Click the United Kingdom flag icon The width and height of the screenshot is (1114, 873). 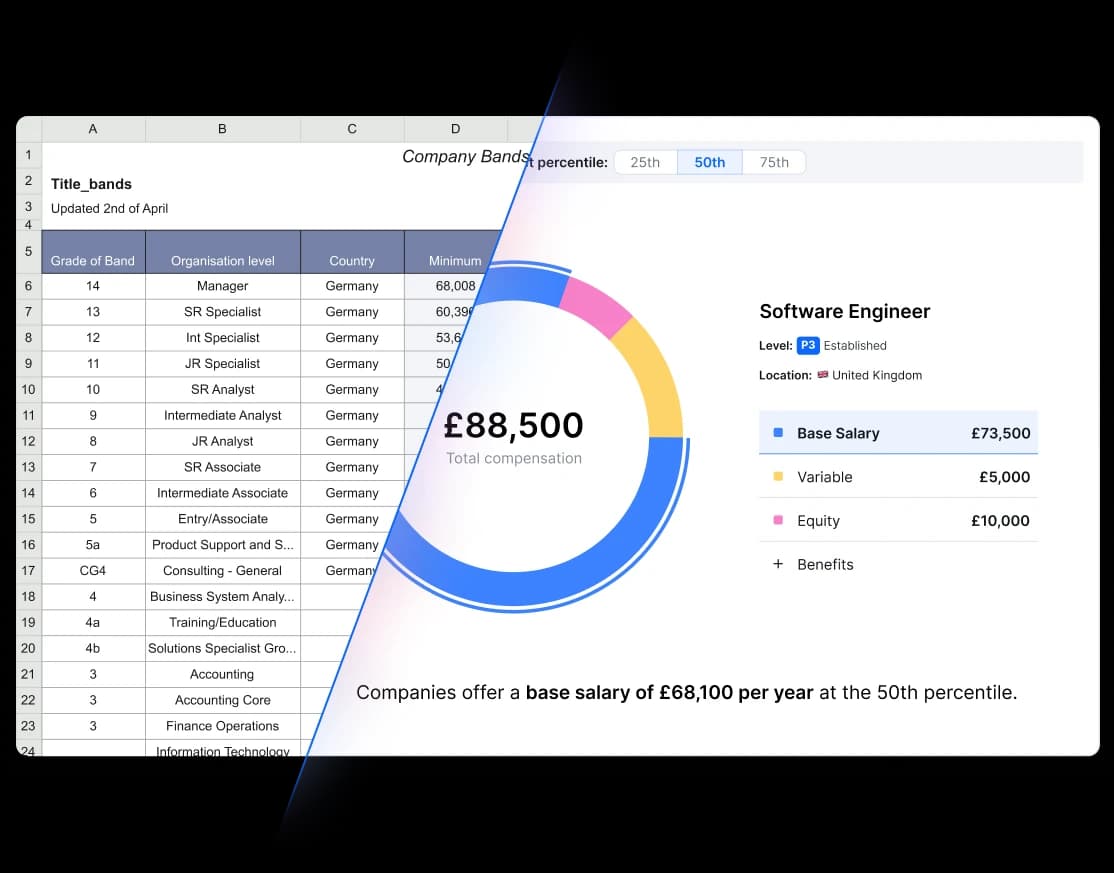tap(823, 375)
